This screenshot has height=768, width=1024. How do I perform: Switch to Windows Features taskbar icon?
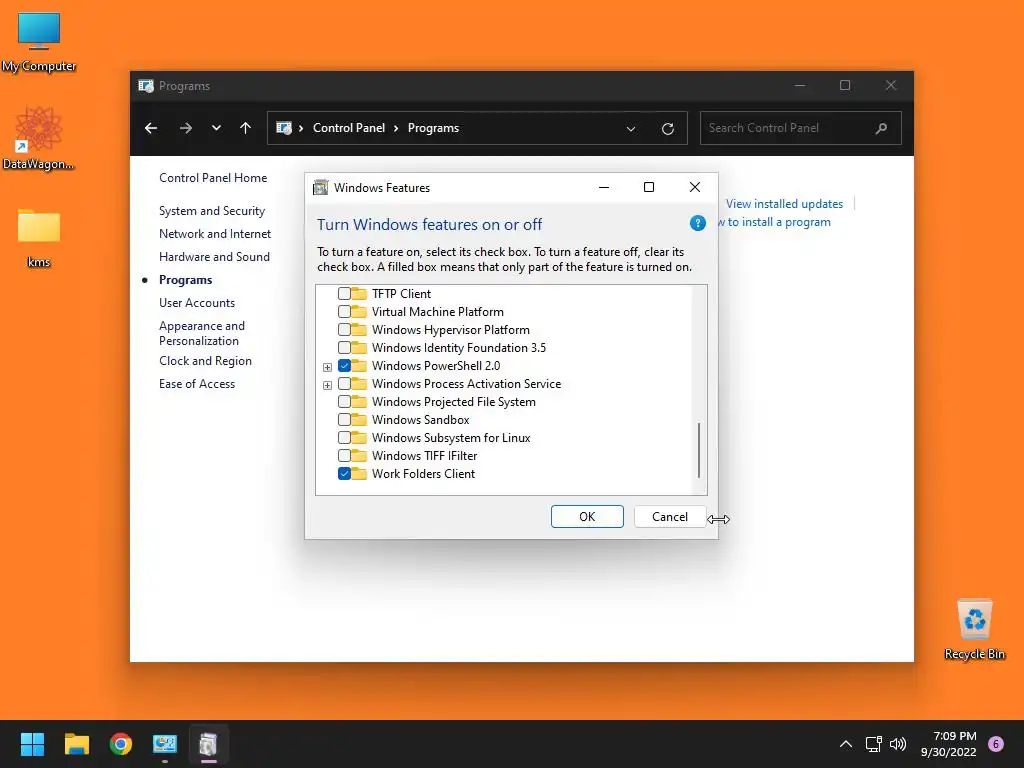[x=208, y=744]
